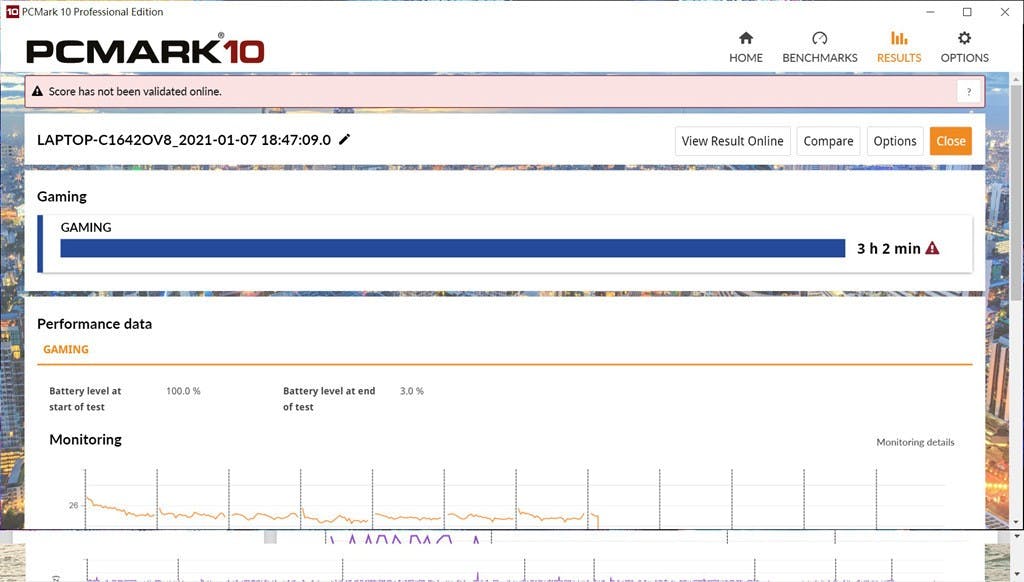Open the Options gear icon

pyautogui.click(x=965, y=38)
